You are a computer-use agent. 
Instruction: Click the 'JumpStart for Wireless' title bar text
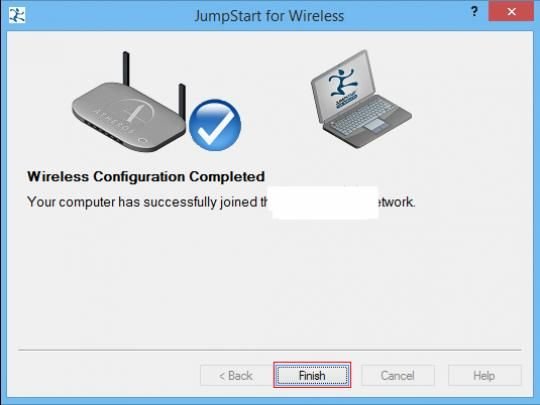click(x=269, y=16)
